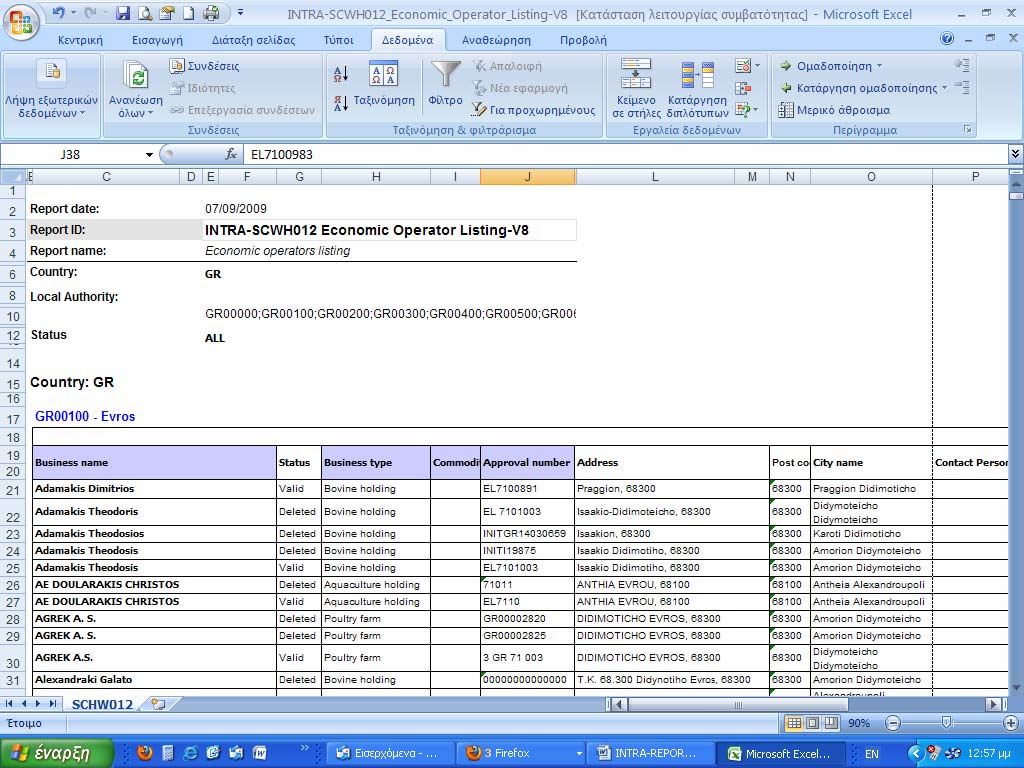The width and height of the screenshot is (1024, 768).
Task: Open Outline (Περίγραμμα) dialog launcher
Action: pos(968,130)
